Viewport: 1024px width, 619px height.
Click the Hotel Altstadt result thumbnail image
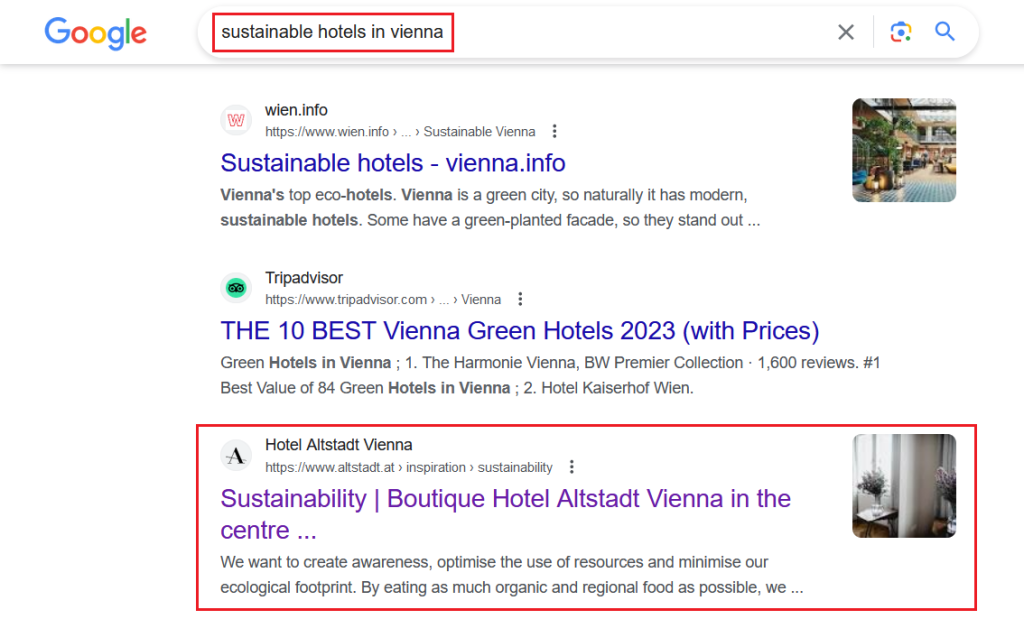tap(904, 486)
